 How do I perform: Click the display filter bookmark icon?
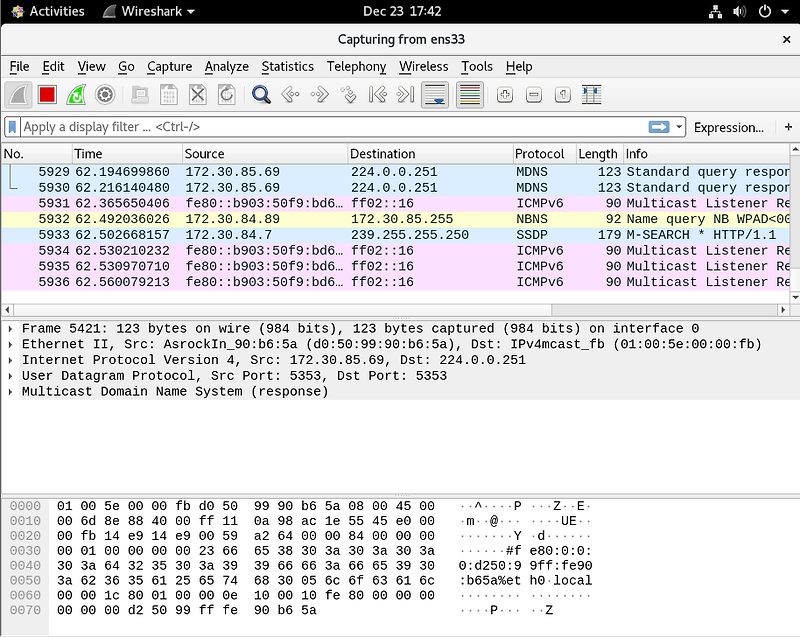coord(13,127)
